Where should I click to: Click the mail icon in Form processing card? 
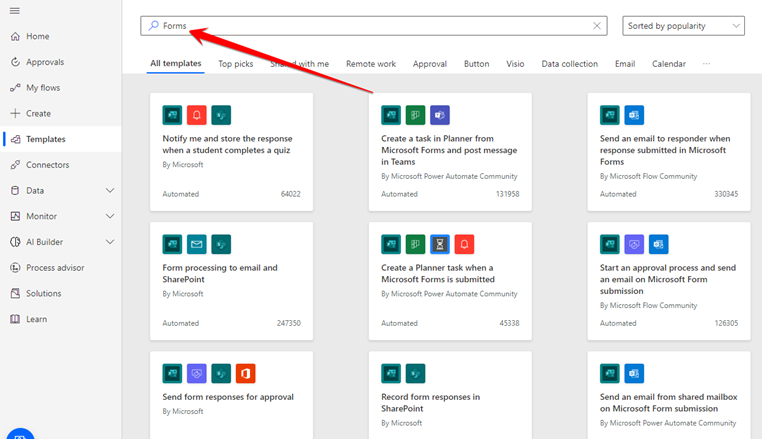pyautogui.click(x=197, y=245)
